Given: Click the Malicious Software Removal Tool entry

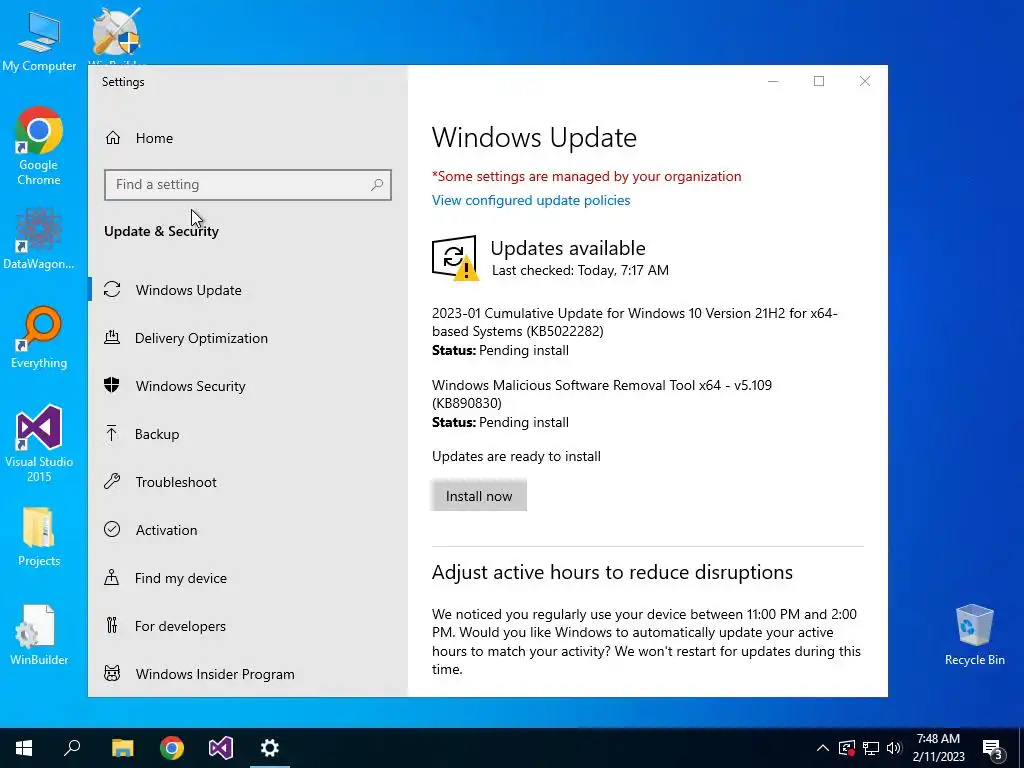Looking at the screenshot, I should coord(601,394).
